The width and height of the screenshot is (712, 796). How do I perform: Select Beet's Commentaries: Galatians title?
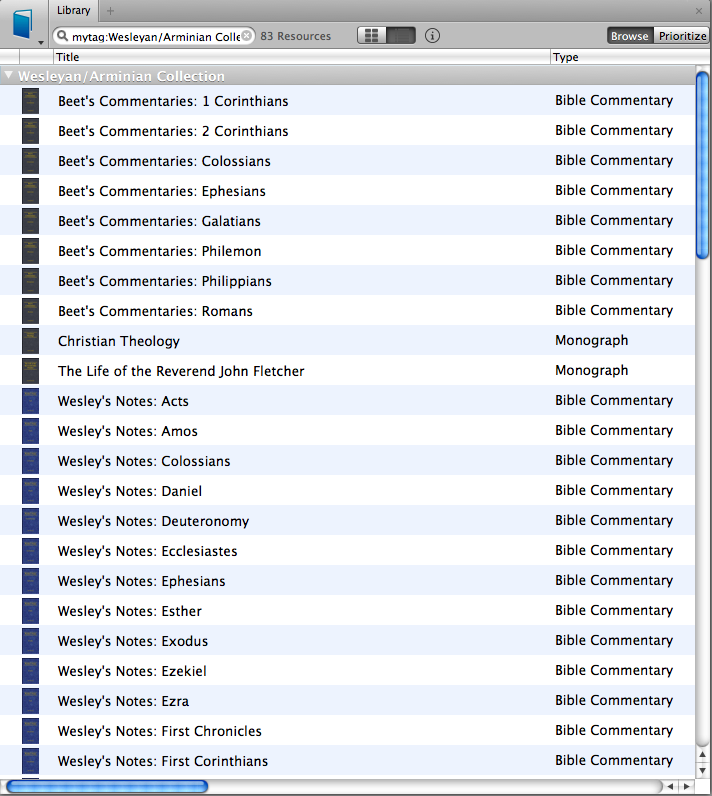point(159,221)
